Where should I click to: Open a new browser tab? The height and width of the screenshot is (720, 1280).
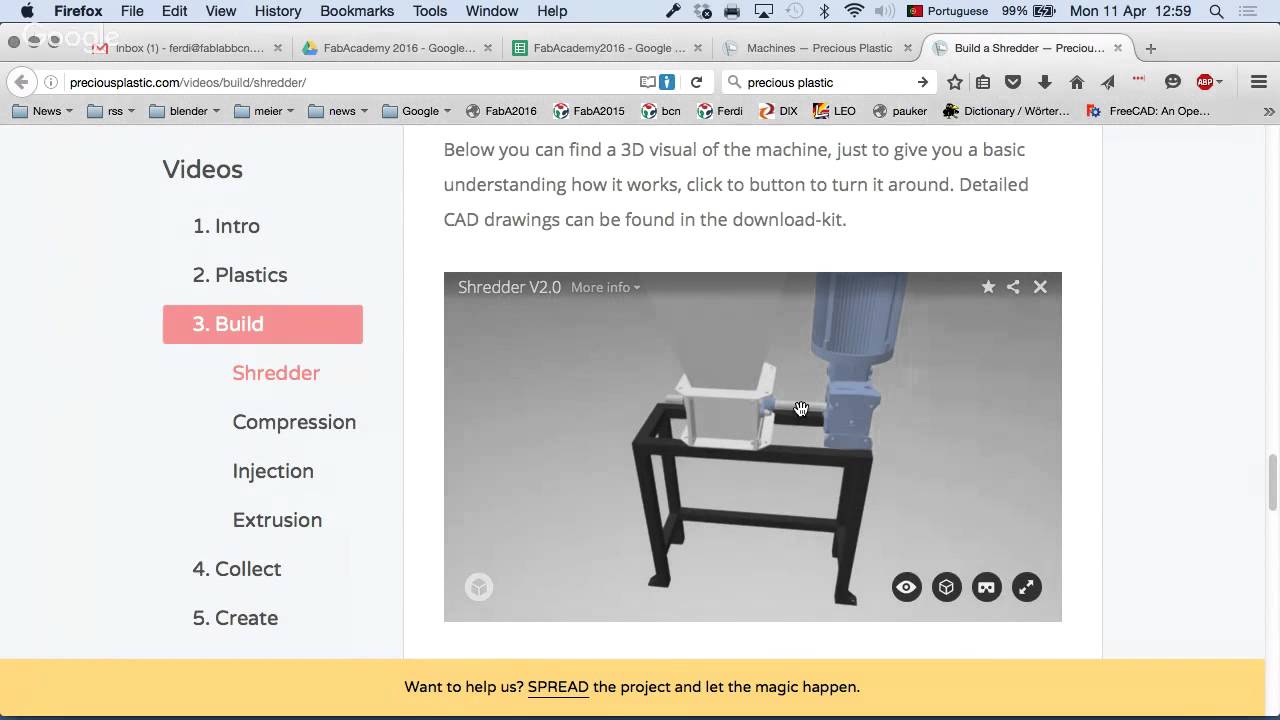1150,48
